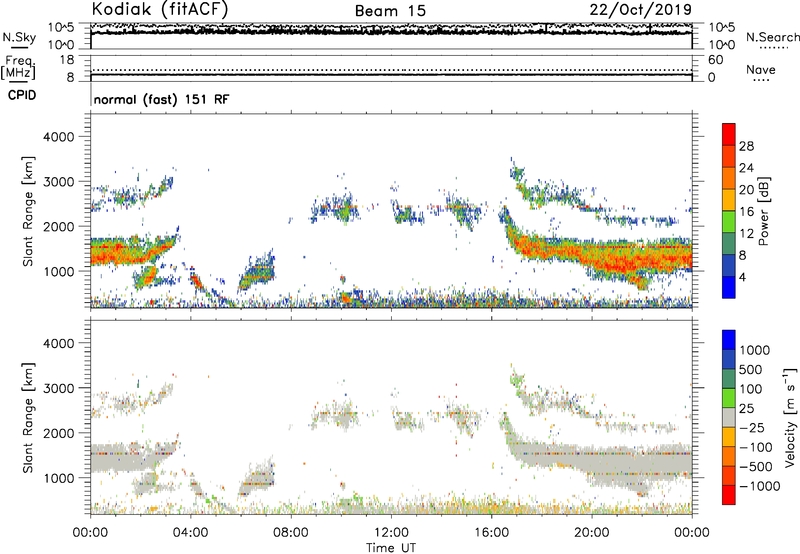
Task: Click the "28" power scale value
Action: [746, 146]
